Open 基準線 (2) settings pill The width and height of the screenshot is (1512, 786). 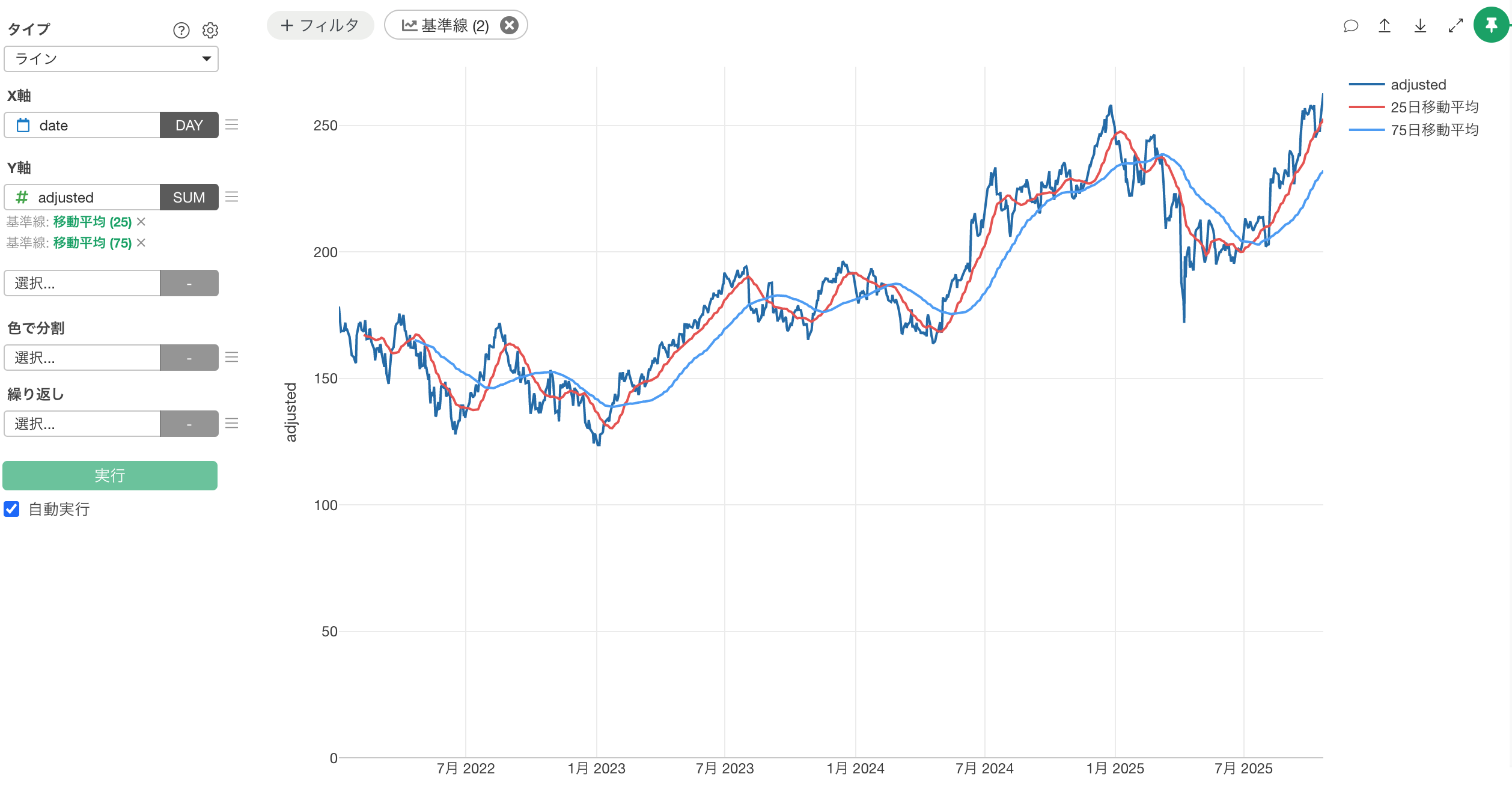(446, 26)
